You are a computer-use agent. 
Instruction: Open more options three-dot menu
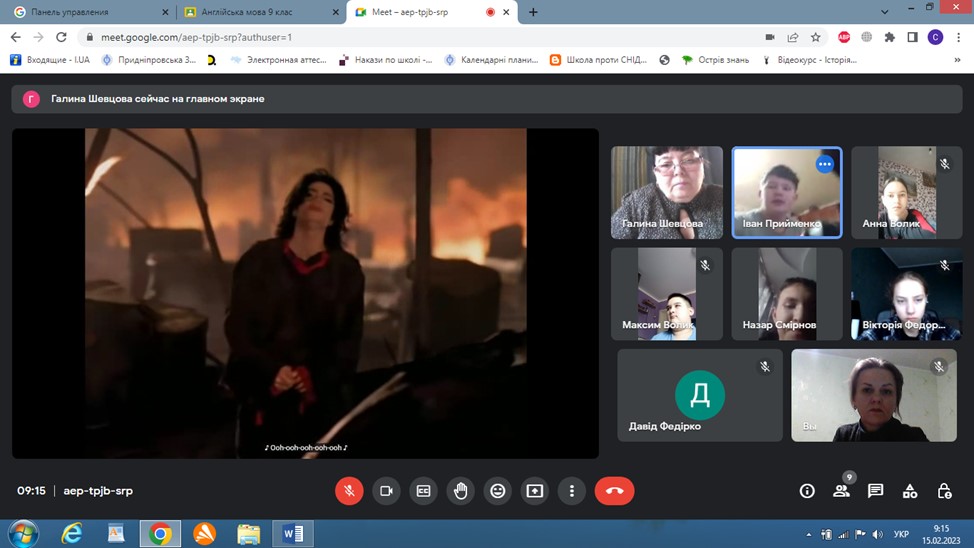(572, 491)
